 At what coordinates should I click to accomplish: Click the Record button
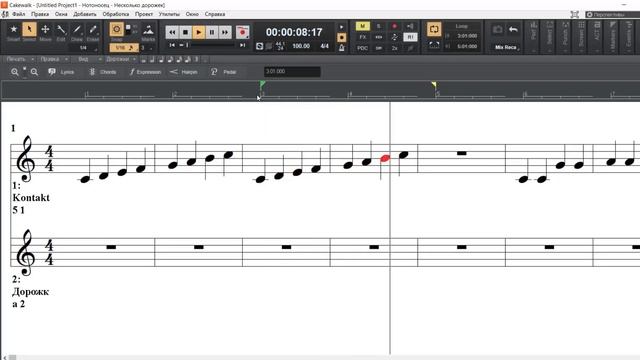click(242, 32)
